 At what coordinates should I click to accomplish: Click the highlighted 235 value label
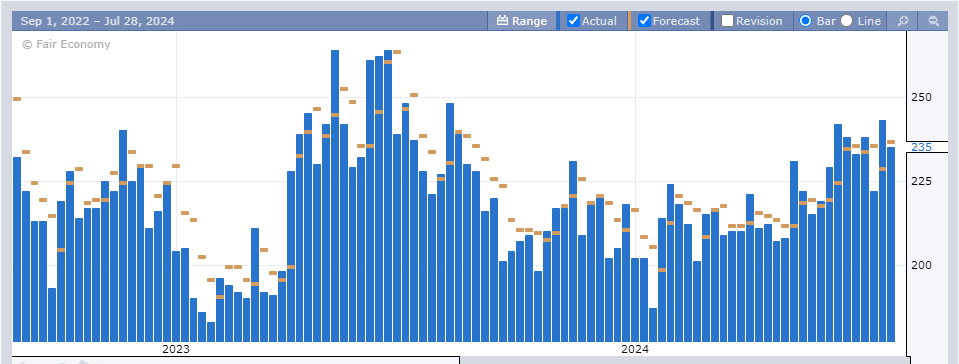click(922, 147)
